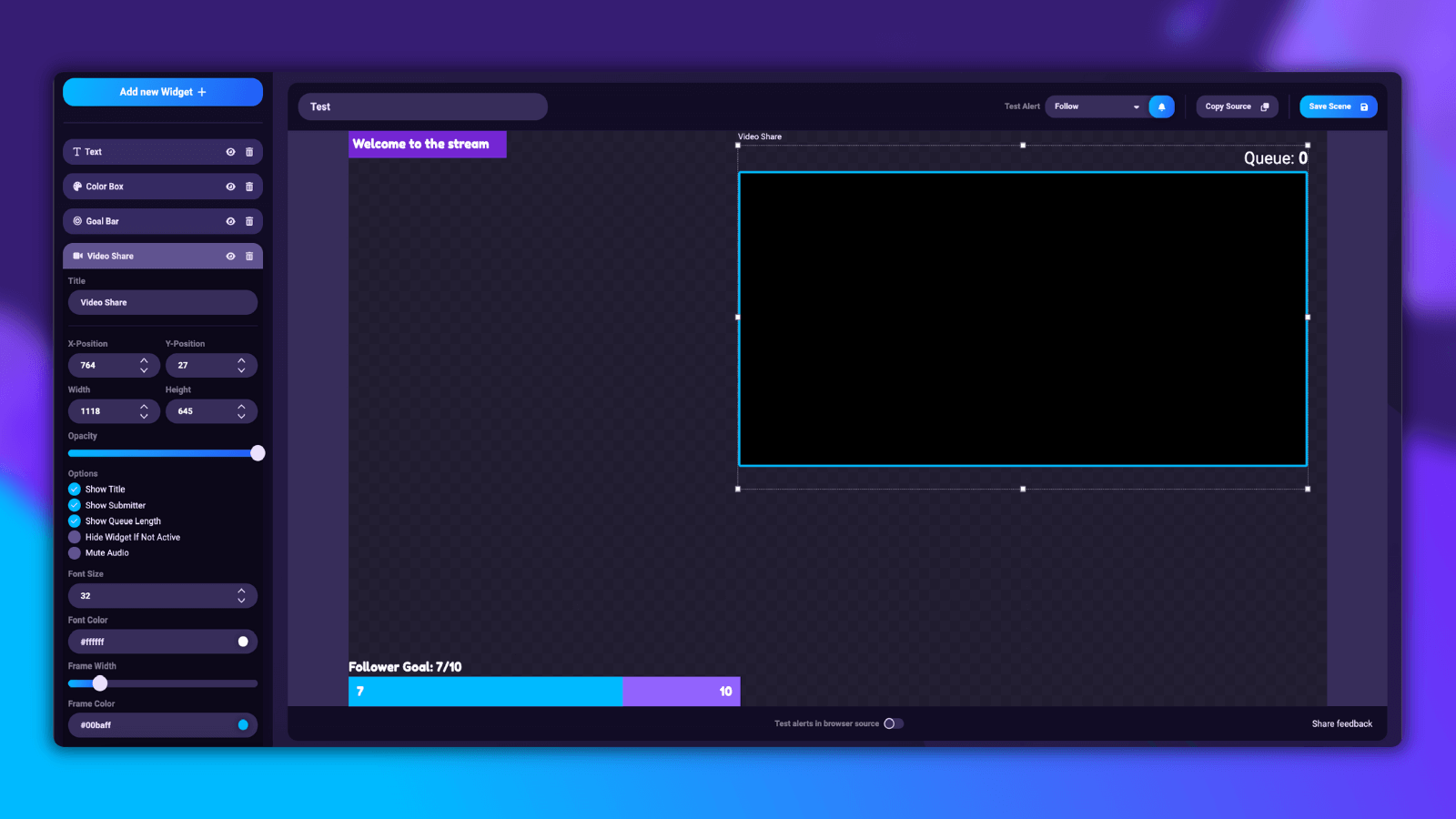Delete the Color Box widget
This screenshot has width=1456, height=819.
[249, 187]
